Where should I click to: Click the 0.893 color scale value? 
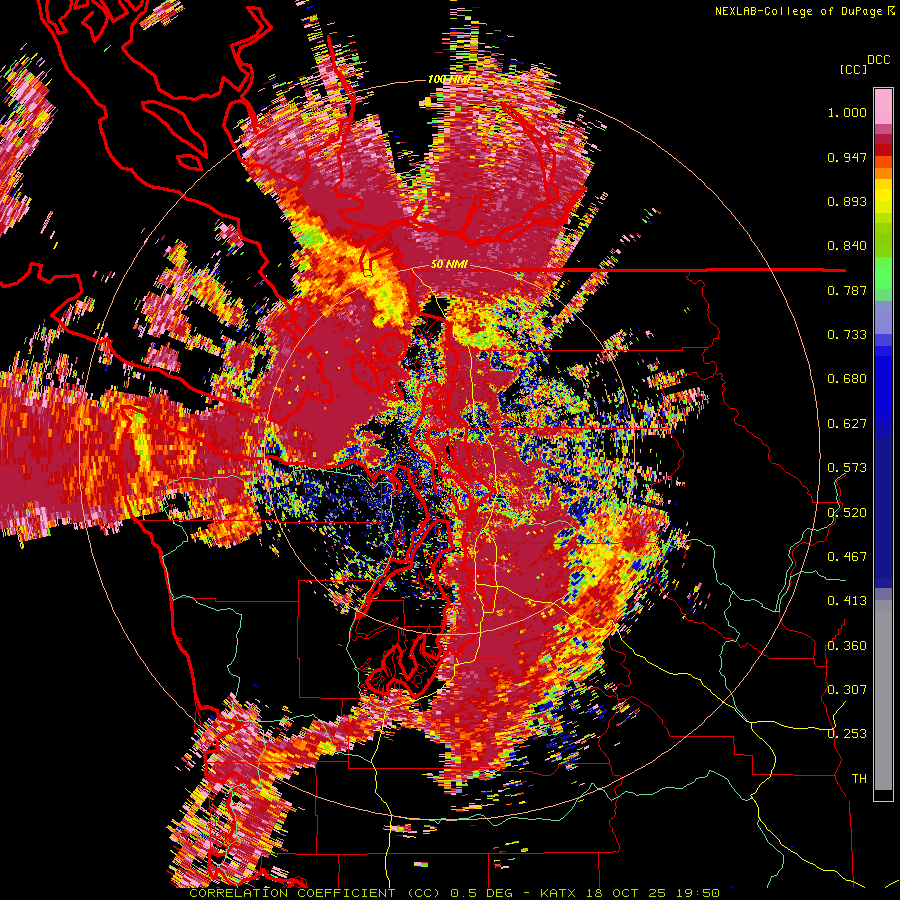point(847,201)
